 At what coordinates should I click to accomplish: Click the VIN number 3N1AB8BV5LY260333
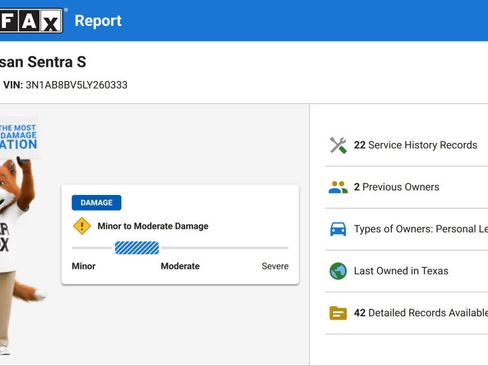point(76,85)
